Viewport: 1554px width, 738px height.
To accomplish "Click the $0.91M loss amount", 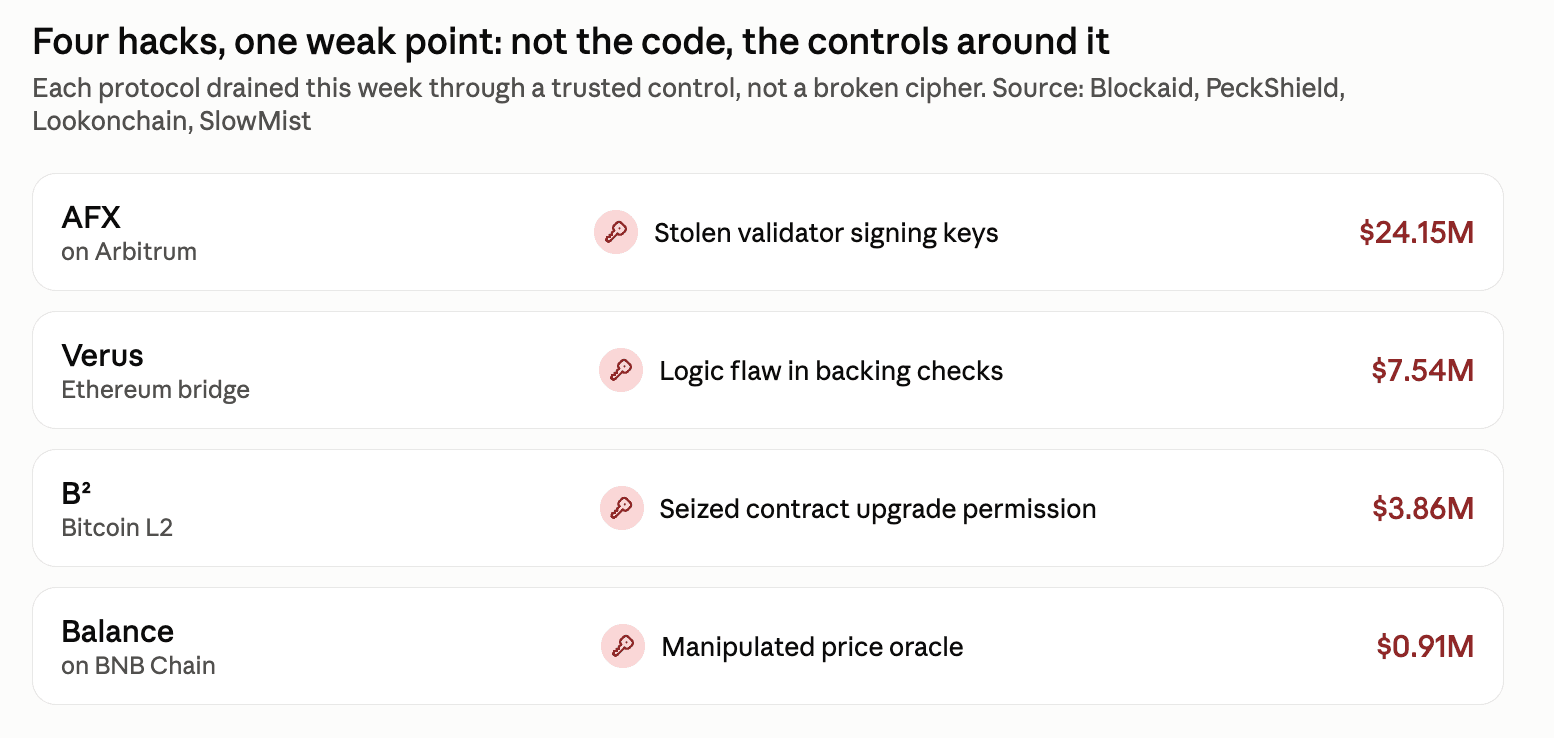I will (x=1425, y=646).
